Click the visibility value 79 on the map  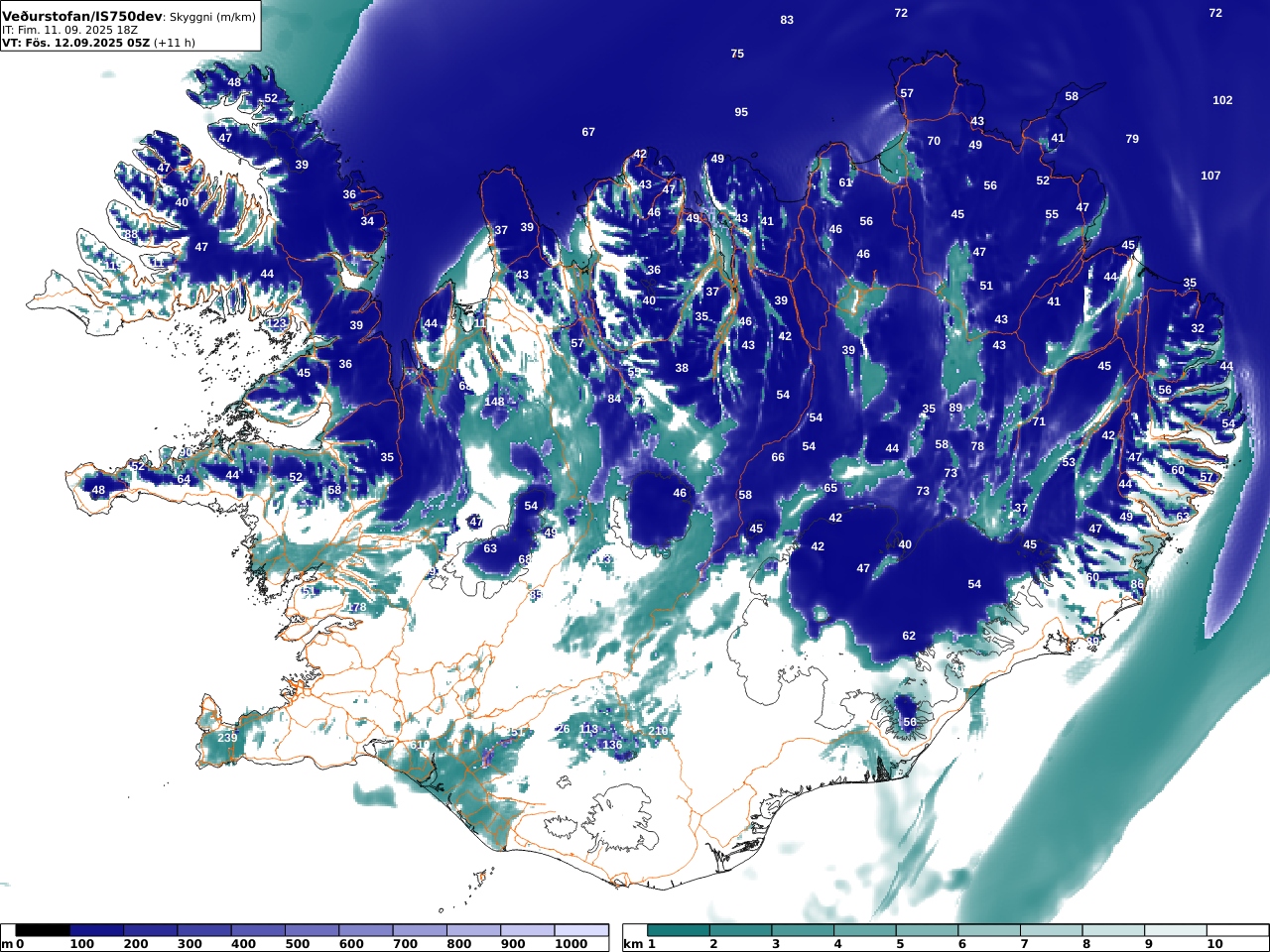click(1132, 139)
